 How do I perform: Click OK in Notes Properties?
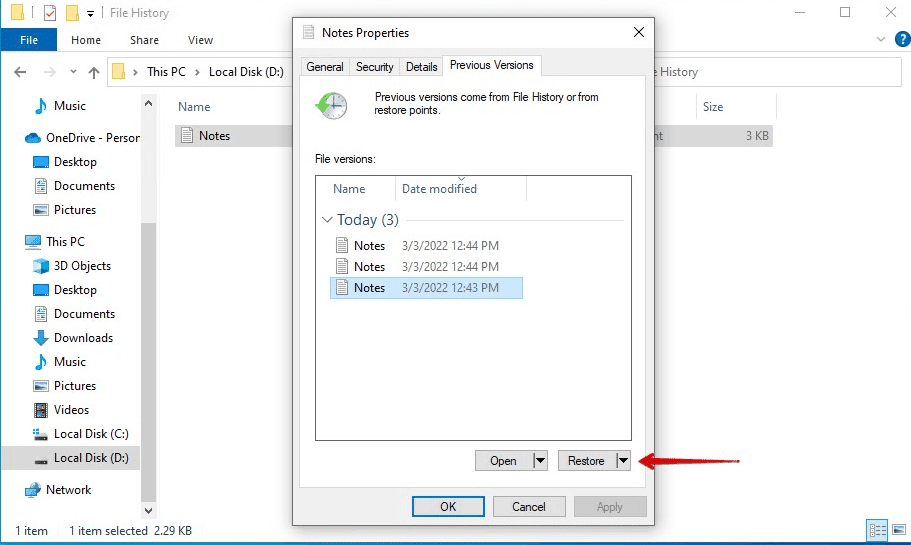(x=448, y=507)
